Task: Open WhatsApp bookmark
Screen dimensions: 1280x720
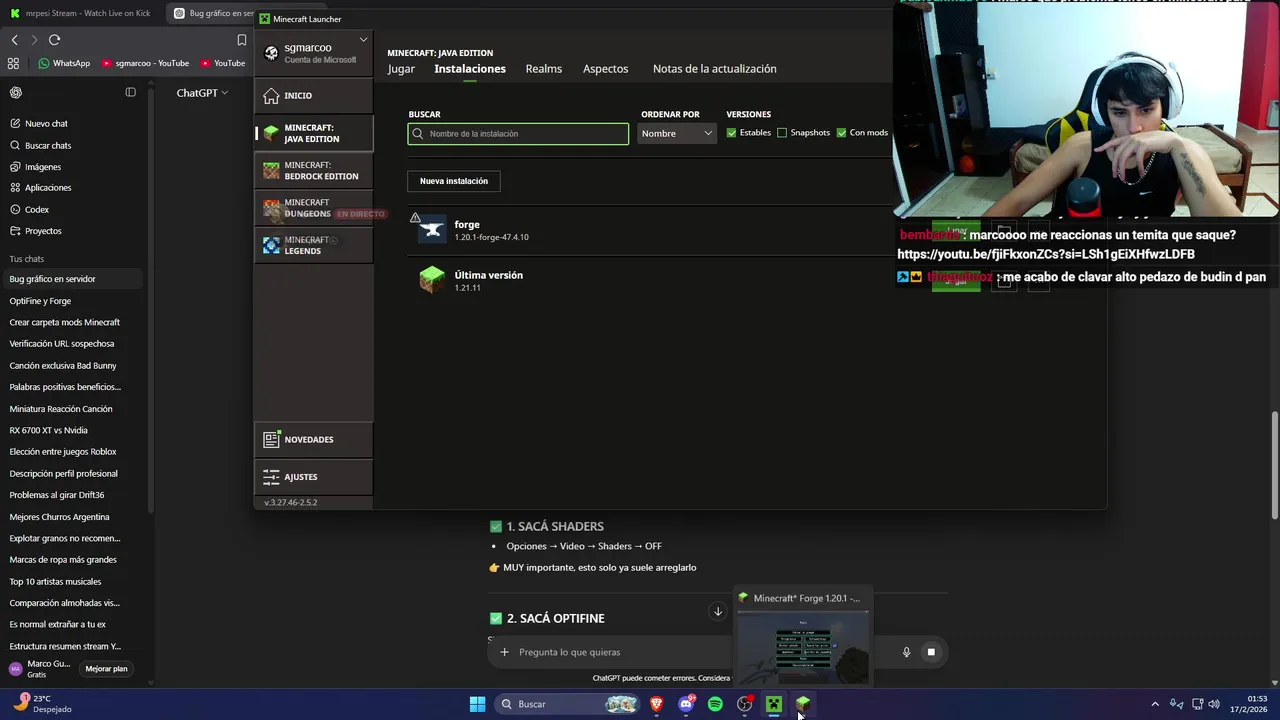Action: (x=64, y=63)
